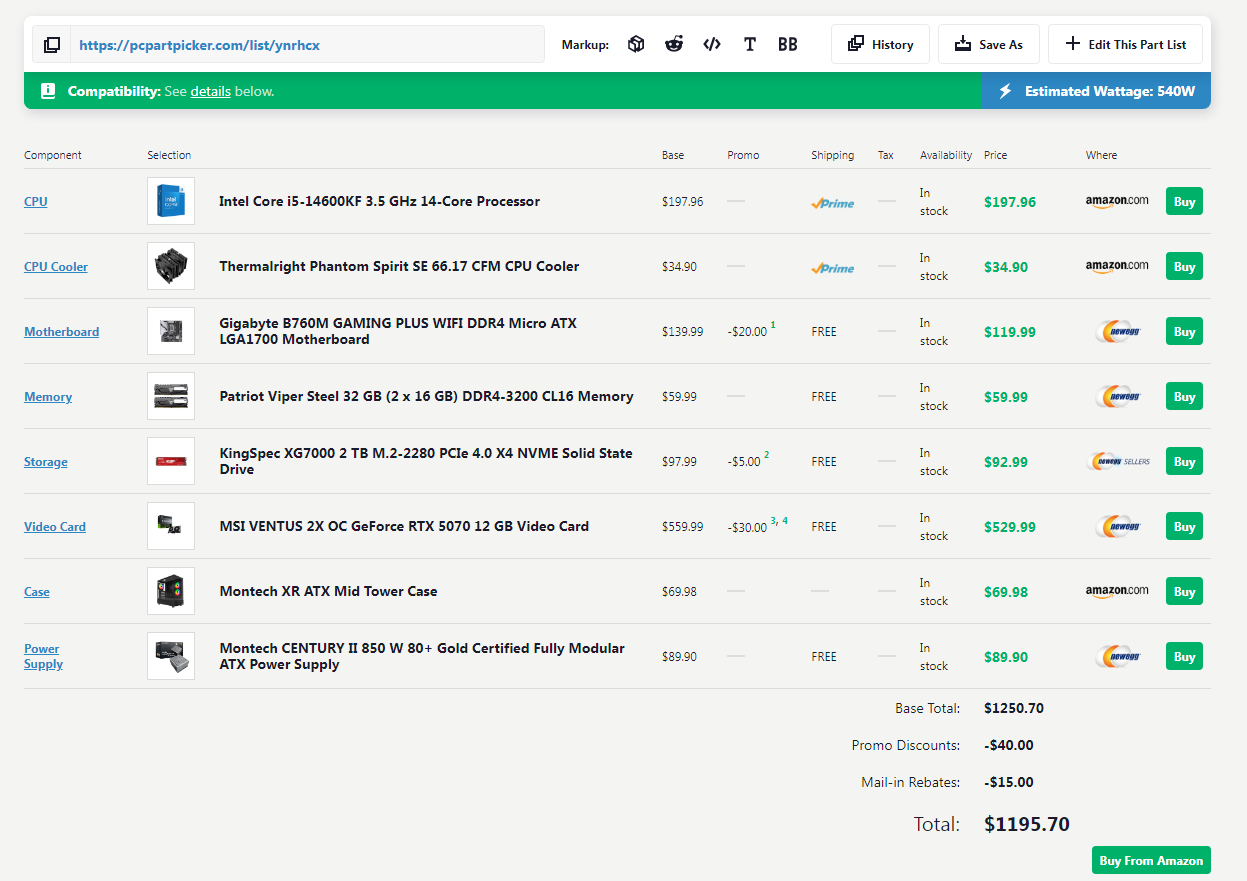Screen dimensions: 1247x881
Task: Click the Newegg logo in the Motherboard row
Action: (x=1118, y=331)
